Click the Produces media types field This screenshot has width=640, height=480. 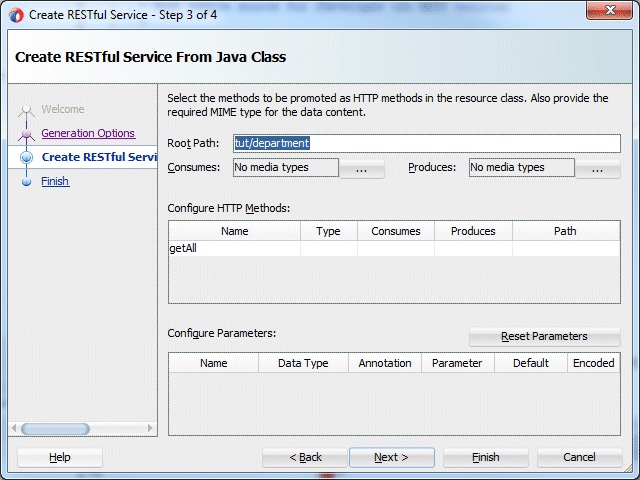pos(522,167)
